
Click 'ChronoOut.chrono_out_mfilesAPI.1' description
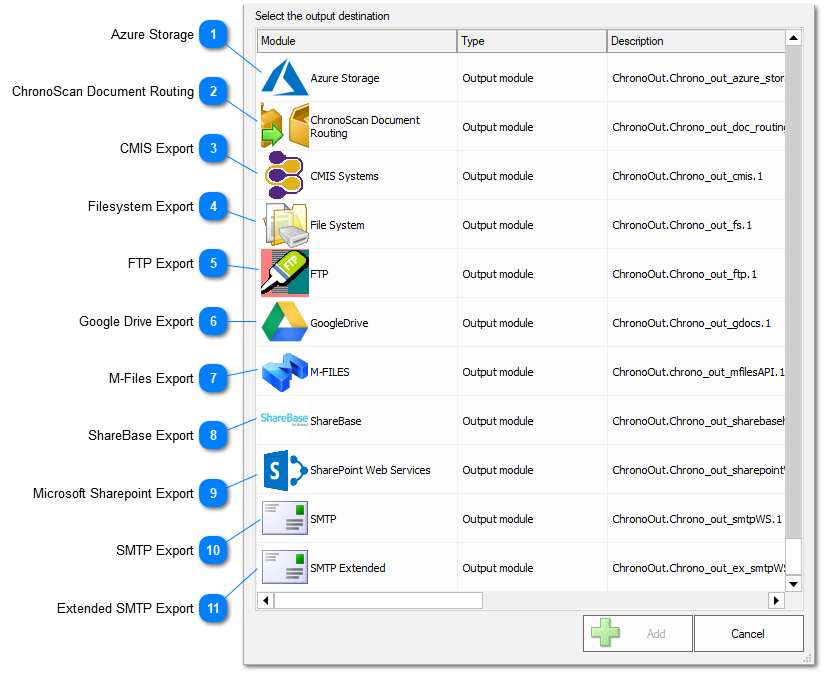pyautogui.click(x=698, y=372)
